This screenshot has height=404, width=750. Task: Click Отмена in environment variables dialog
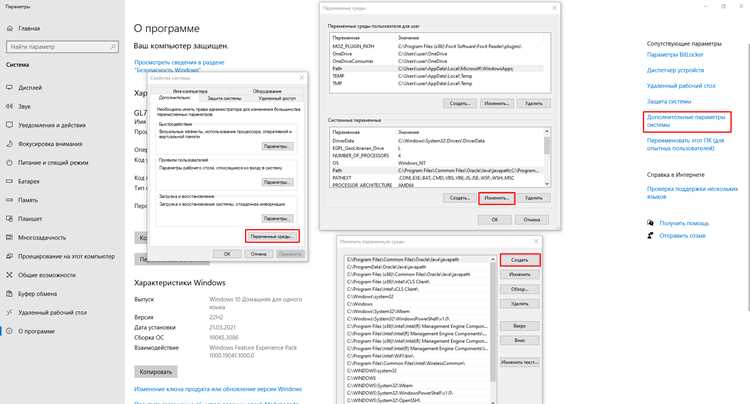pyautogui.click(x=531, y=219)
